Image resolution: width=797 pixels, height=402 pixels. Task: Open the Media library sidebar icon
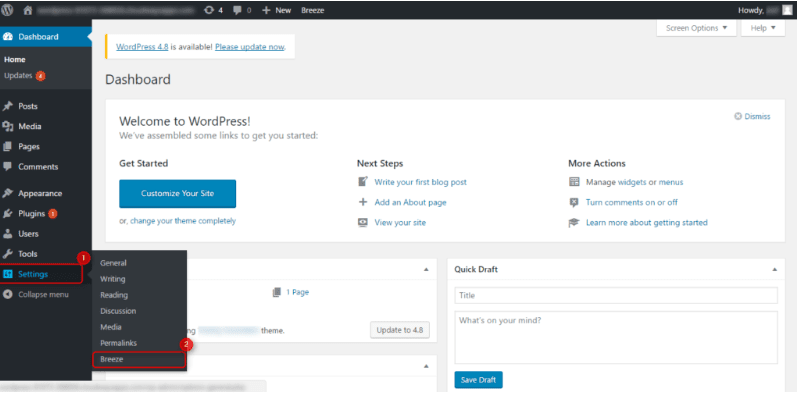tap(8, 126)
